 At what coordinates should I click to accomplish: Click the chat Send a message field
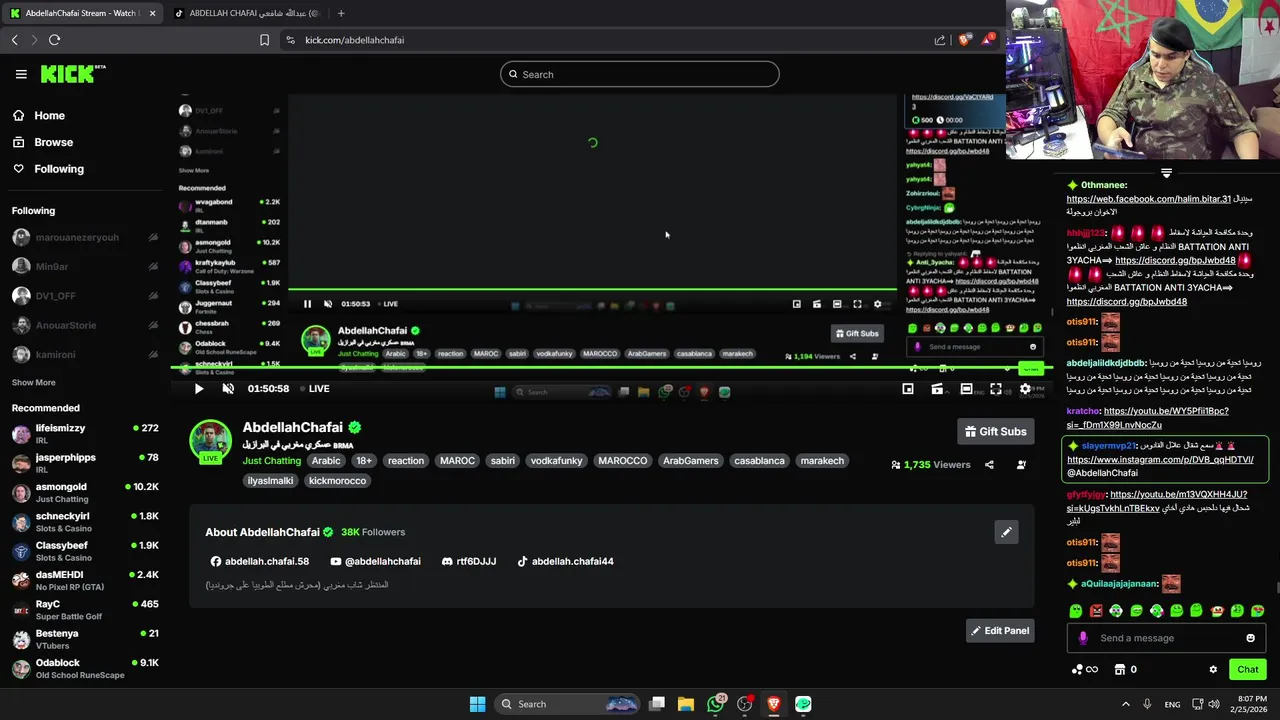[1165, 638]
